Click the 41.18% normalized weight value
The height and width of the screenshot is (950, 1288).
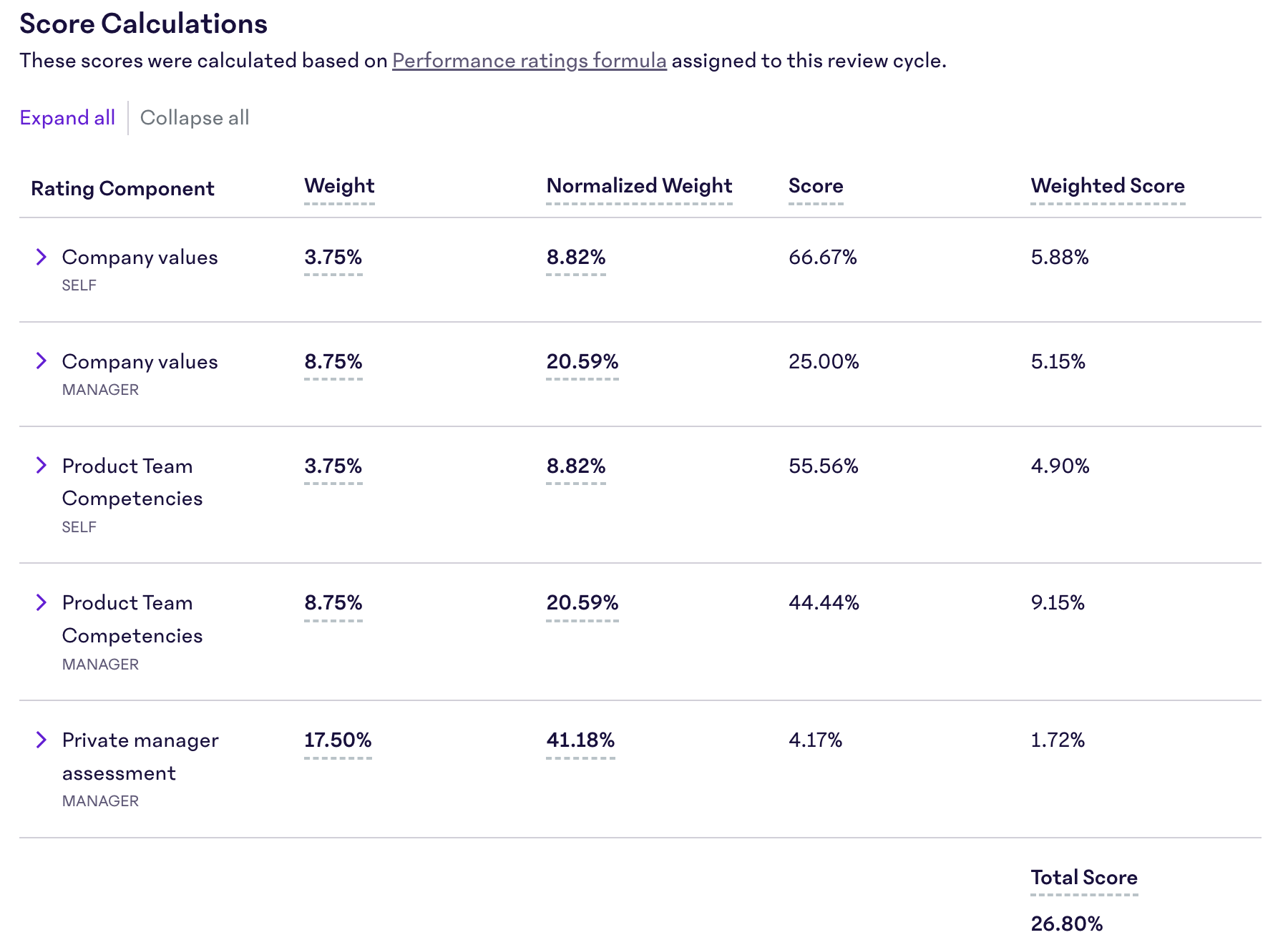580,740
